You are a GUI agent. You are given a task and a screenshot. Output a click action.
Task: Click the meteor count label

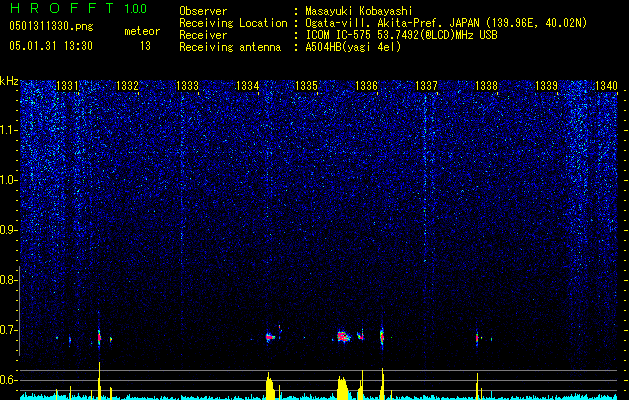click(142, 31)
